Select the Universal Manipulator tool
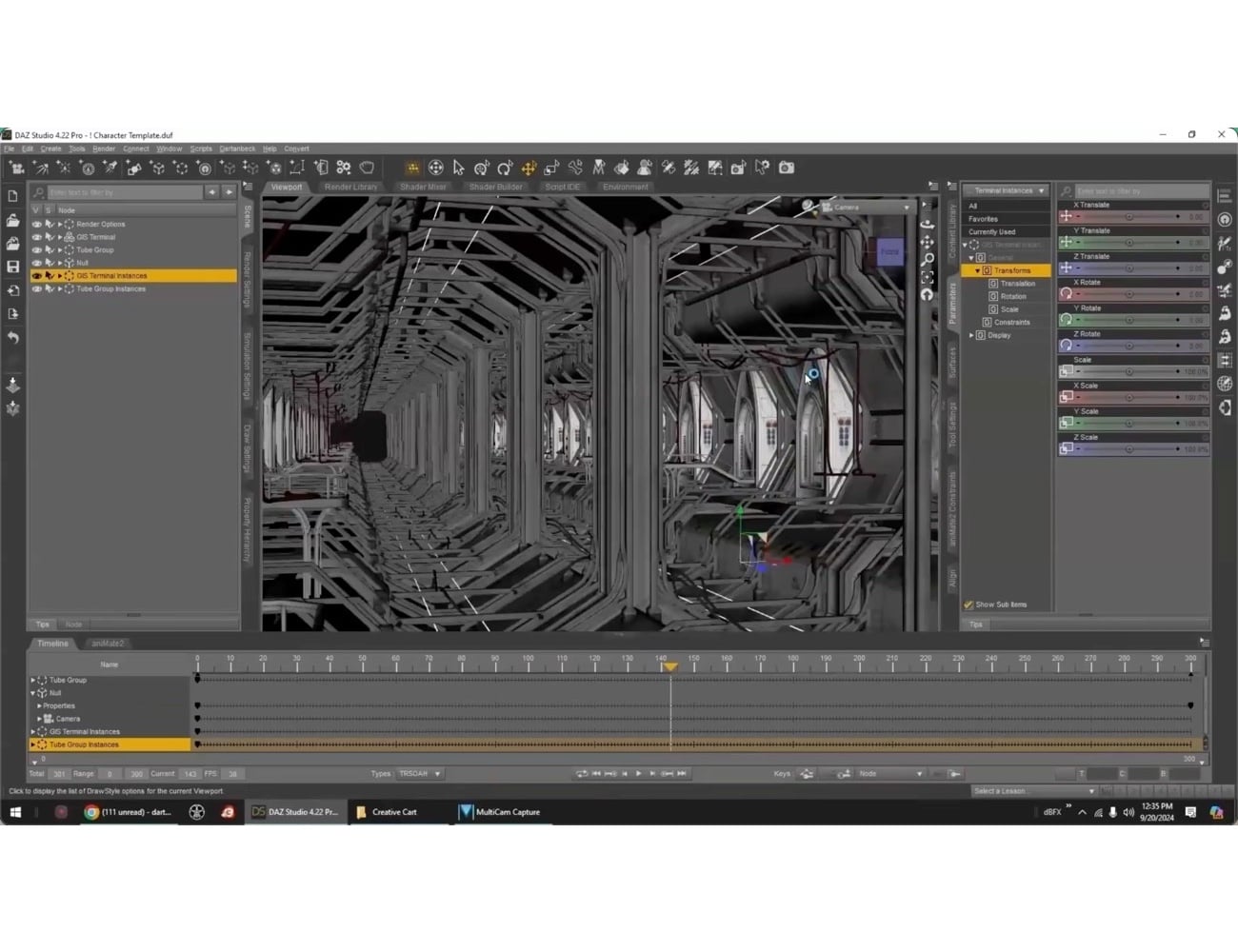The height and width of the screenshot is (952, 1238). (x=435, y=168)
